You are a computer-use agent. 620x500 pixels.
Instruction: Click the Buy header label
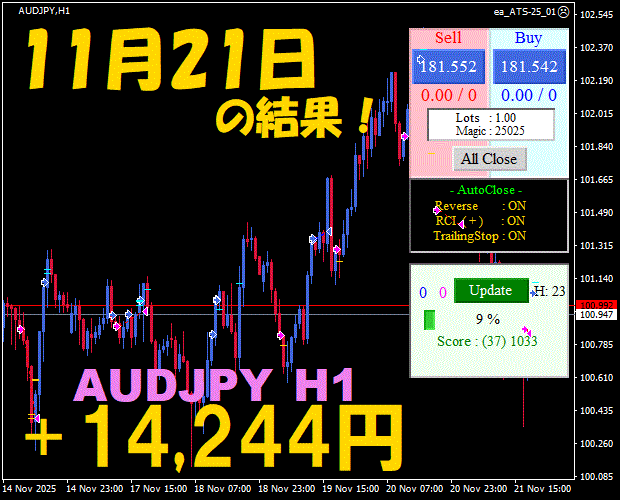point(528,38)
